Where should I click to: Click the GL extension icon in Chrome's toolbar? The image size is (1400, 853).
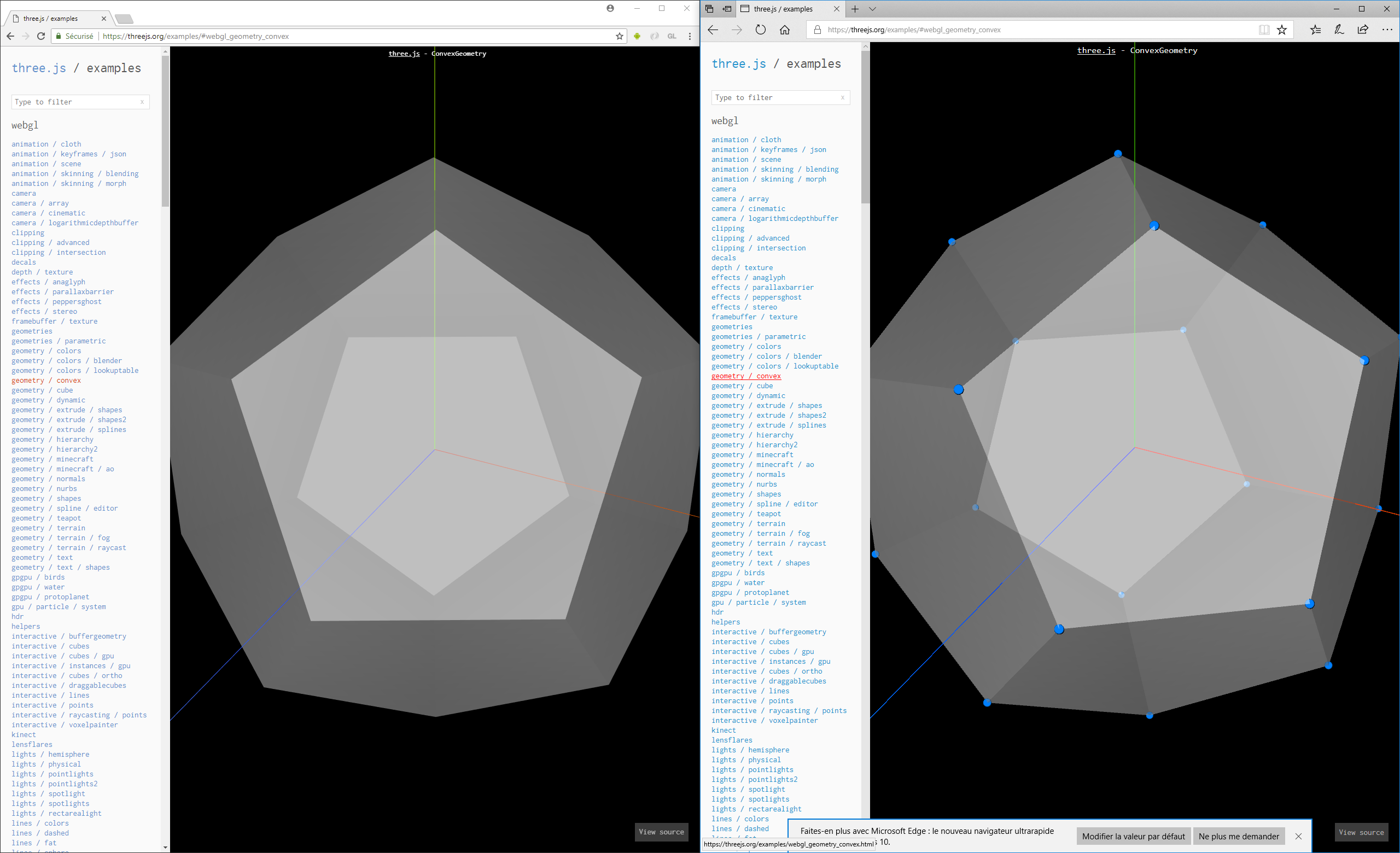click(672, 36)
